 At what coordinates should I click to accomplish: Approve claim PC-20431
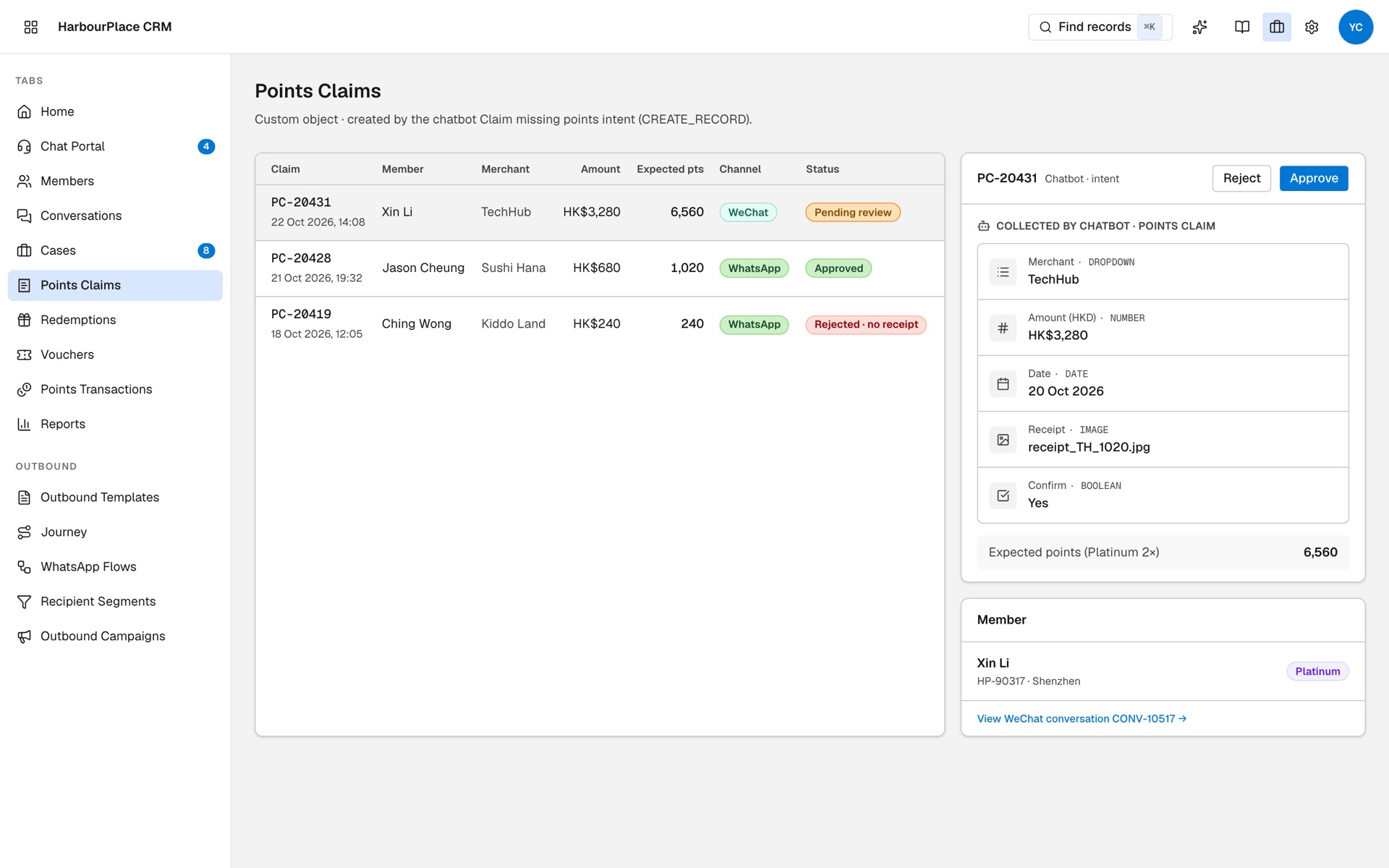click(x=1313, y=178)
